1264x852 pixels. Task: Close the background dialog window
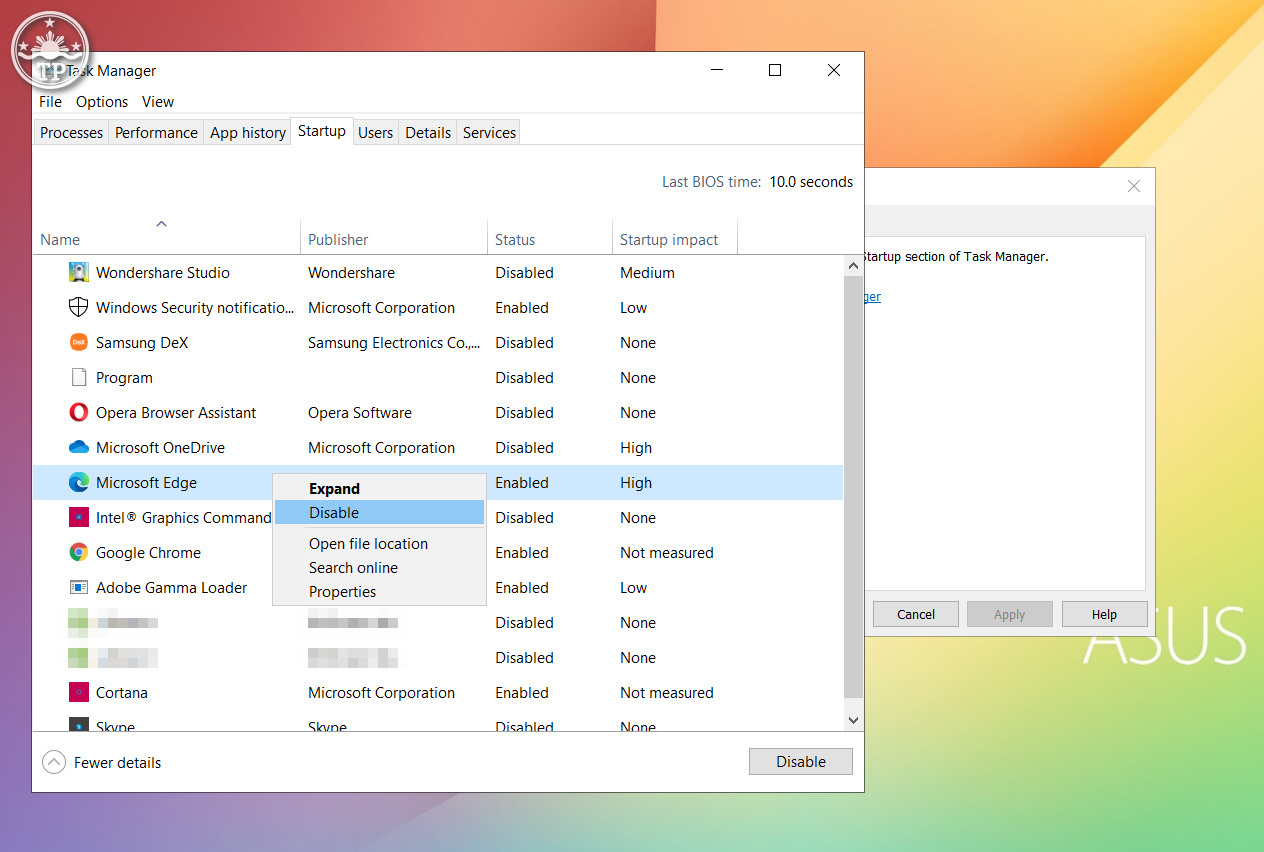[x=1133, y=186]
